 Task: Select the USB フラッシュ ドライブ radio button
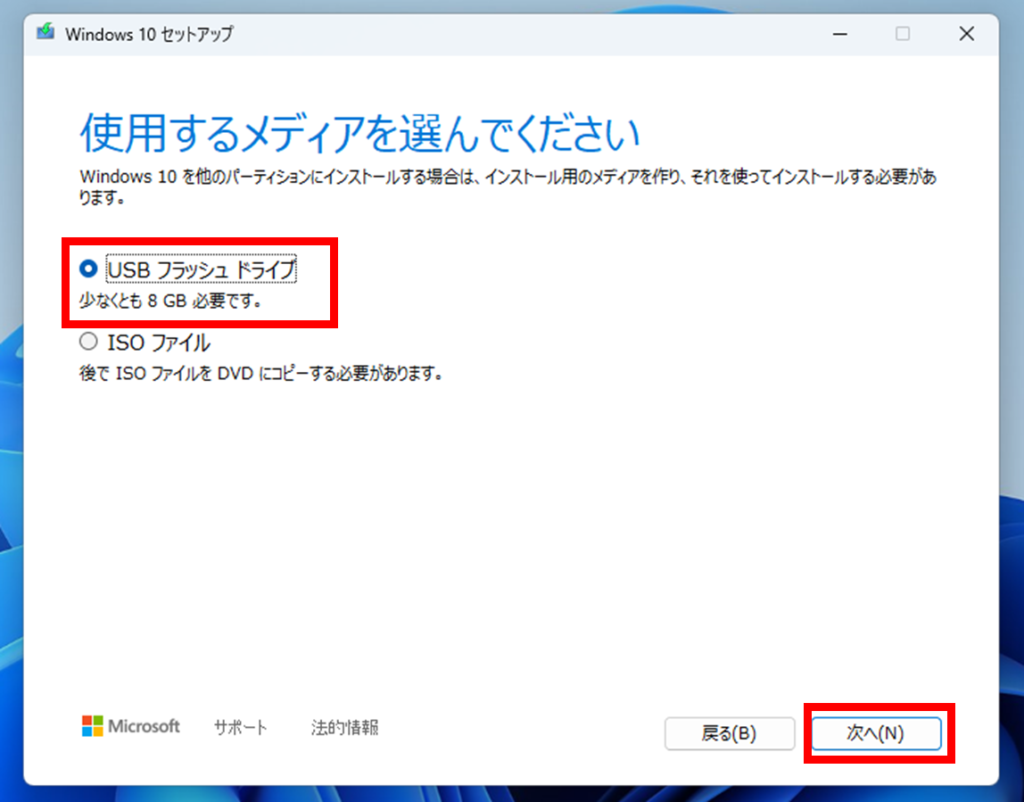(88, 268)
